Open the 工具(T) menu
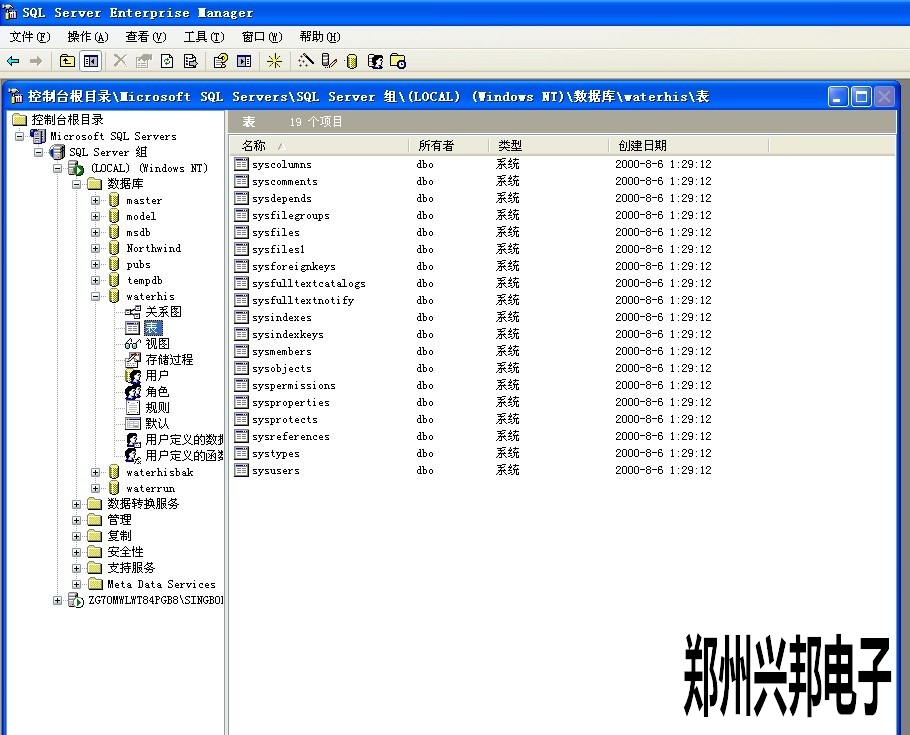 [x=204, y=37]
